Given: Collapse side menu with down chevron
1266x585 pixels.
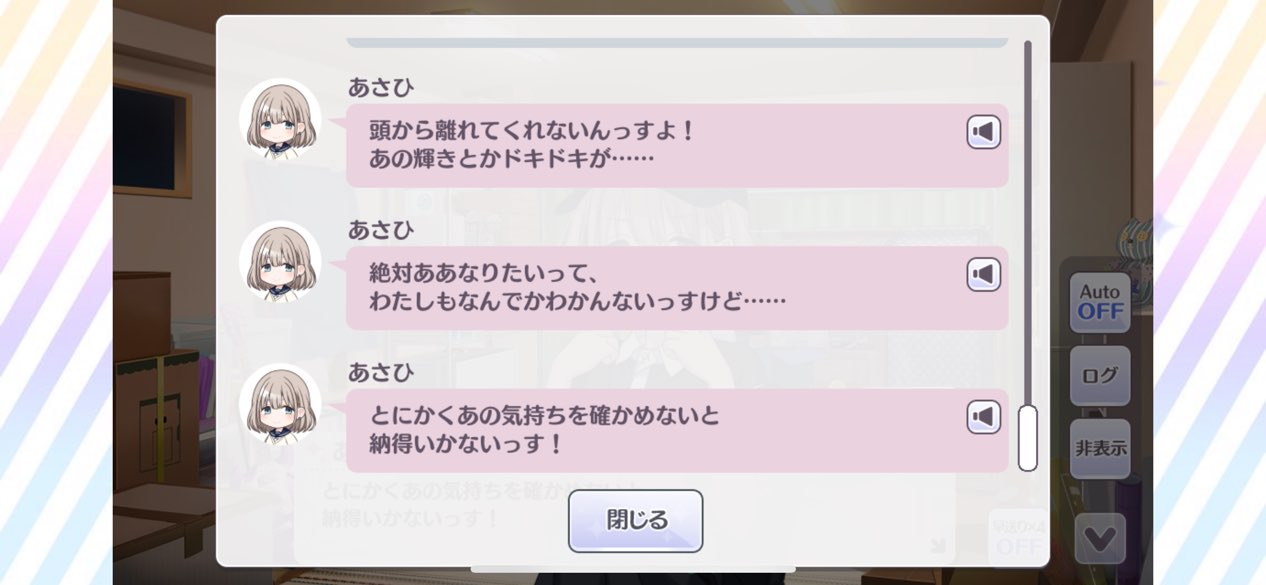Looking at the screenshot, I should [1100, 538].
